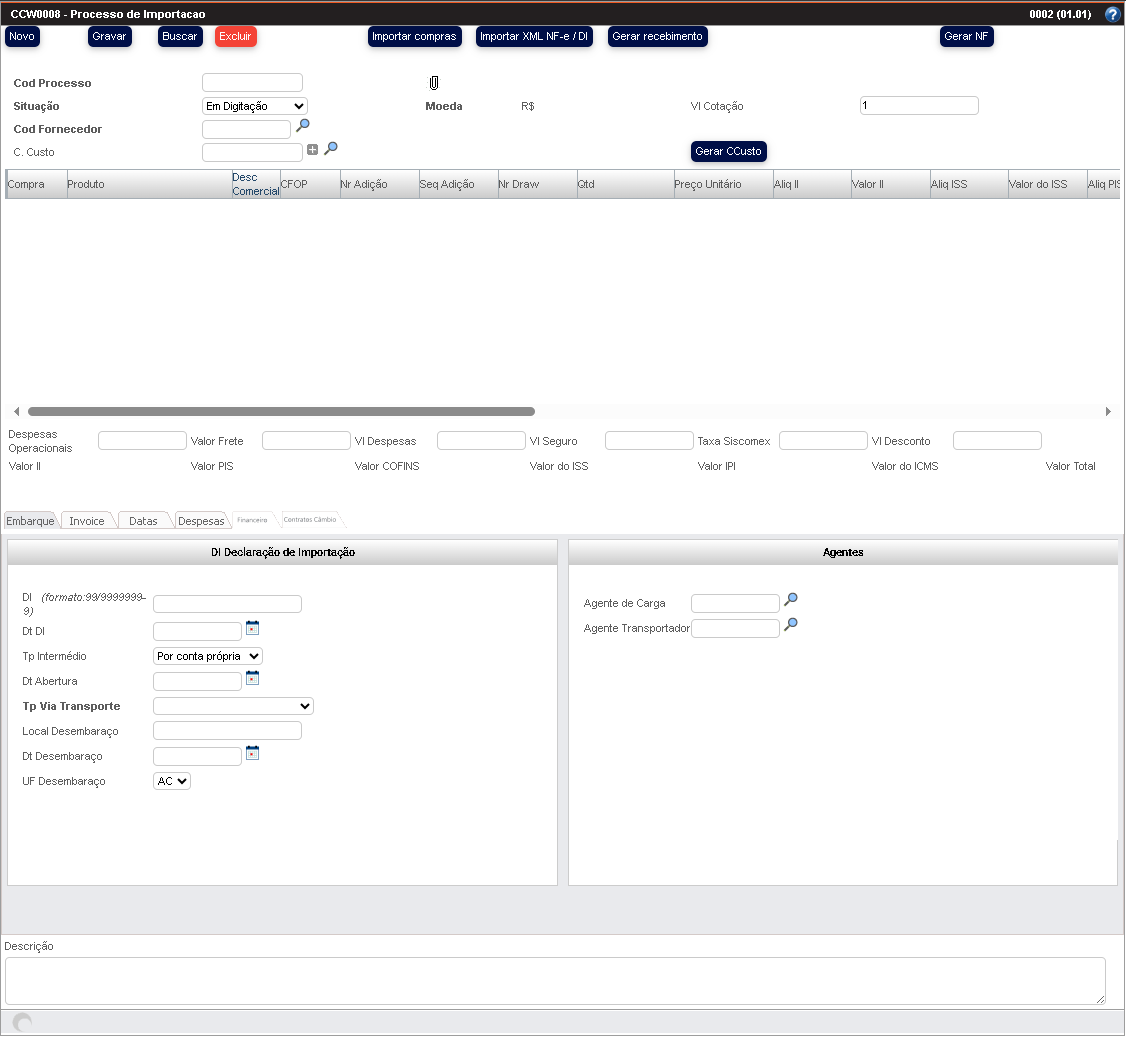Search Agente Transportador with magnifier
Screen dimensions: 1126x1038
point(791,625)
